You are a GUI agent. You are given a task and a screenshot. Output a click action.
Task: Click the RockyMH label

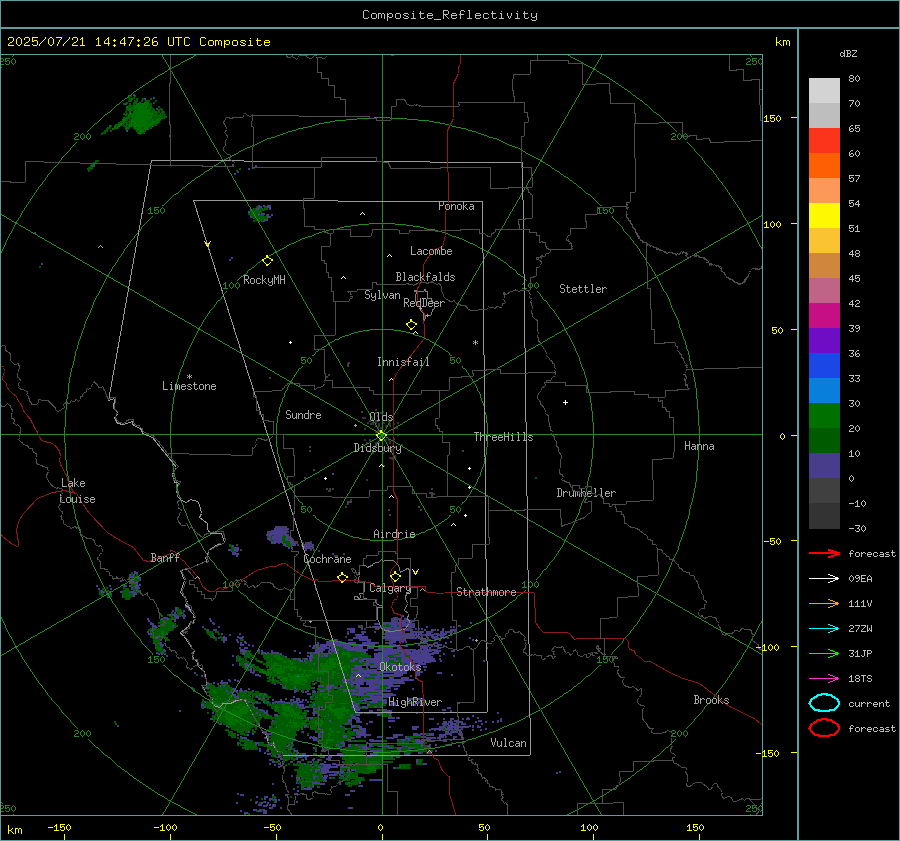point(264,280)
